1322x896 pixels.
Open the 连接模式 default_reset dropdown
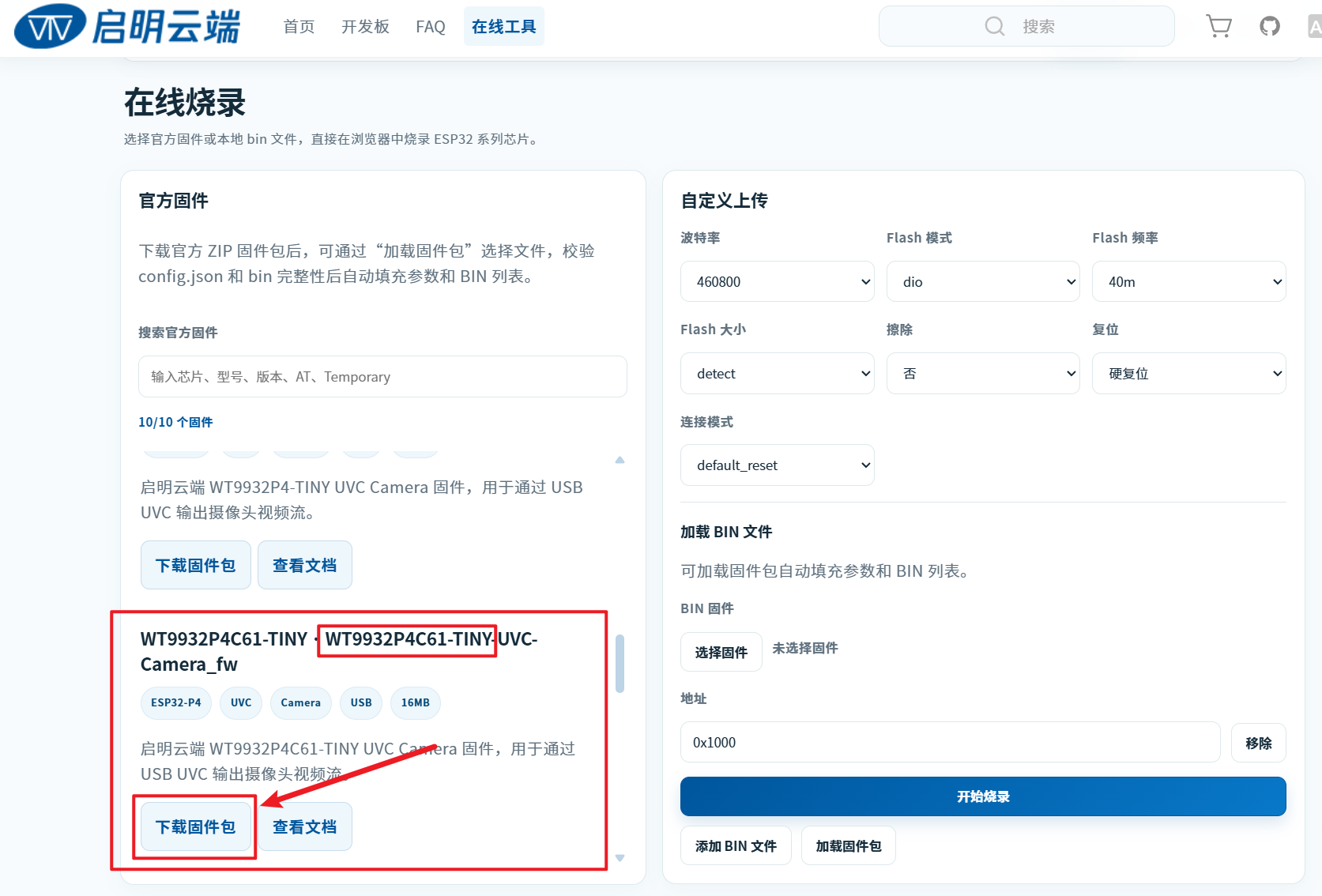[778, 465]
